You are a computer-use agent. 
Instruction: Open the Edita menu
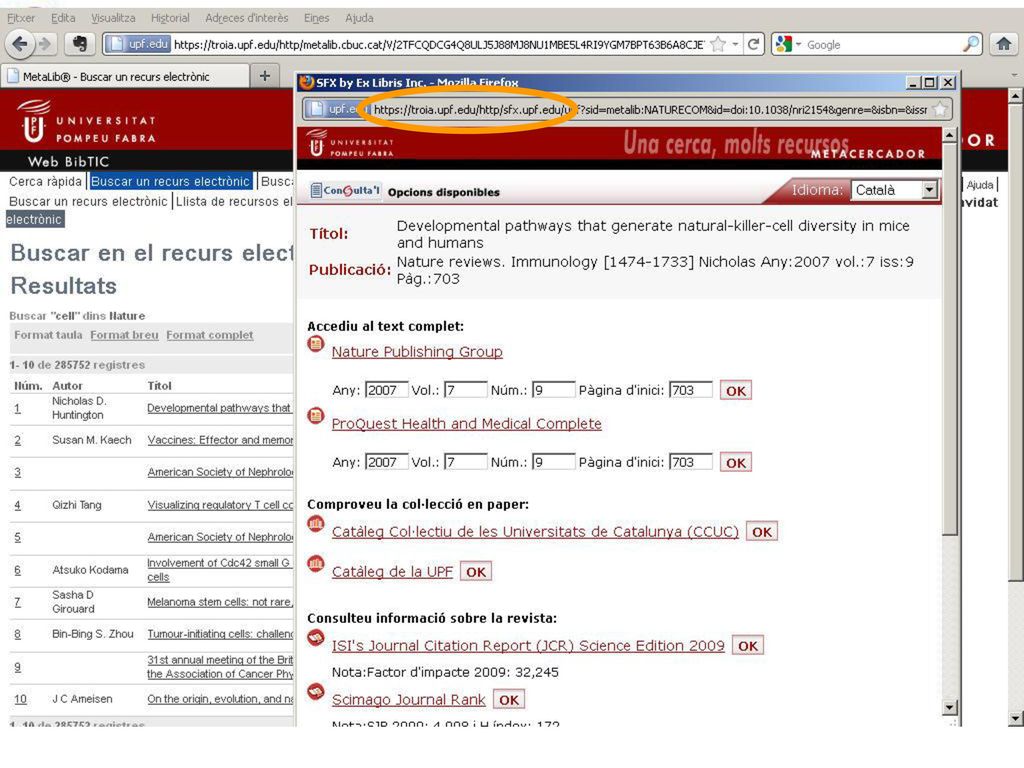click(x=63, y=18)
